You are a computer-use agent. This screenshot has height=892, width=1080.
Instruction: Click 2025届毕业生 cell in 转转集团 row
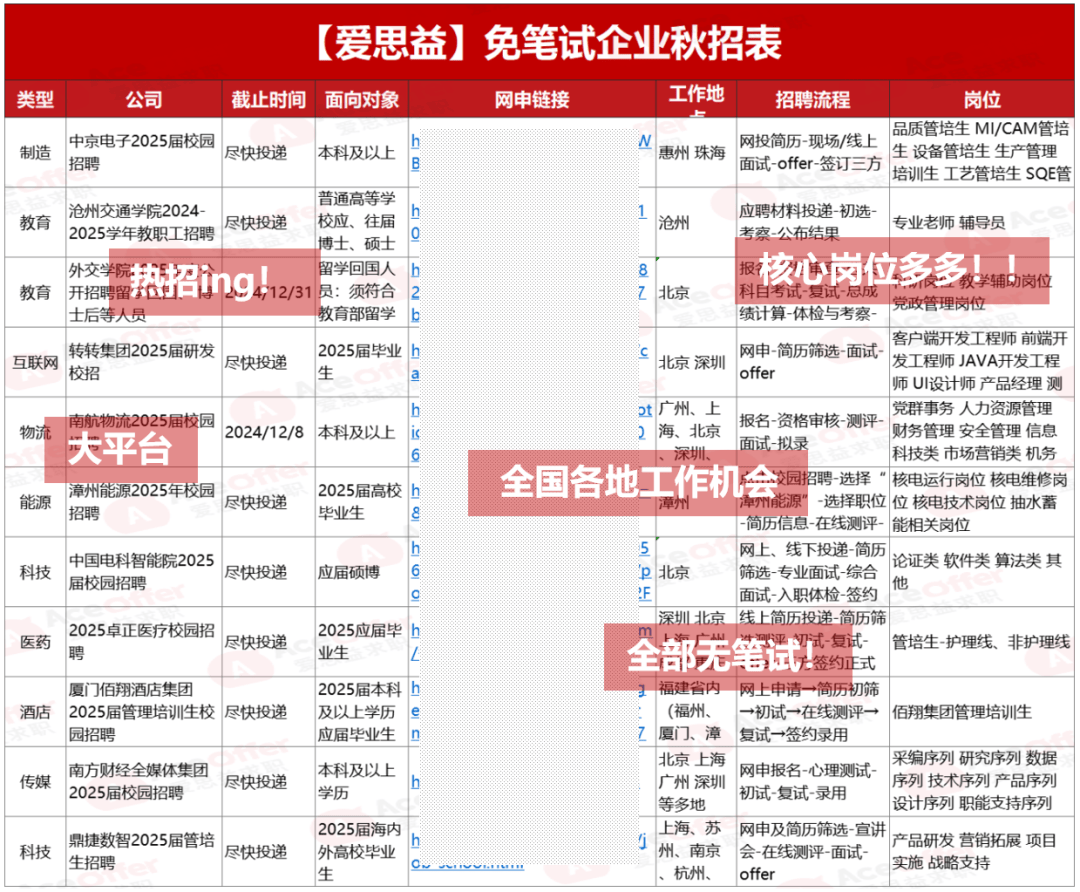[362, 362]
